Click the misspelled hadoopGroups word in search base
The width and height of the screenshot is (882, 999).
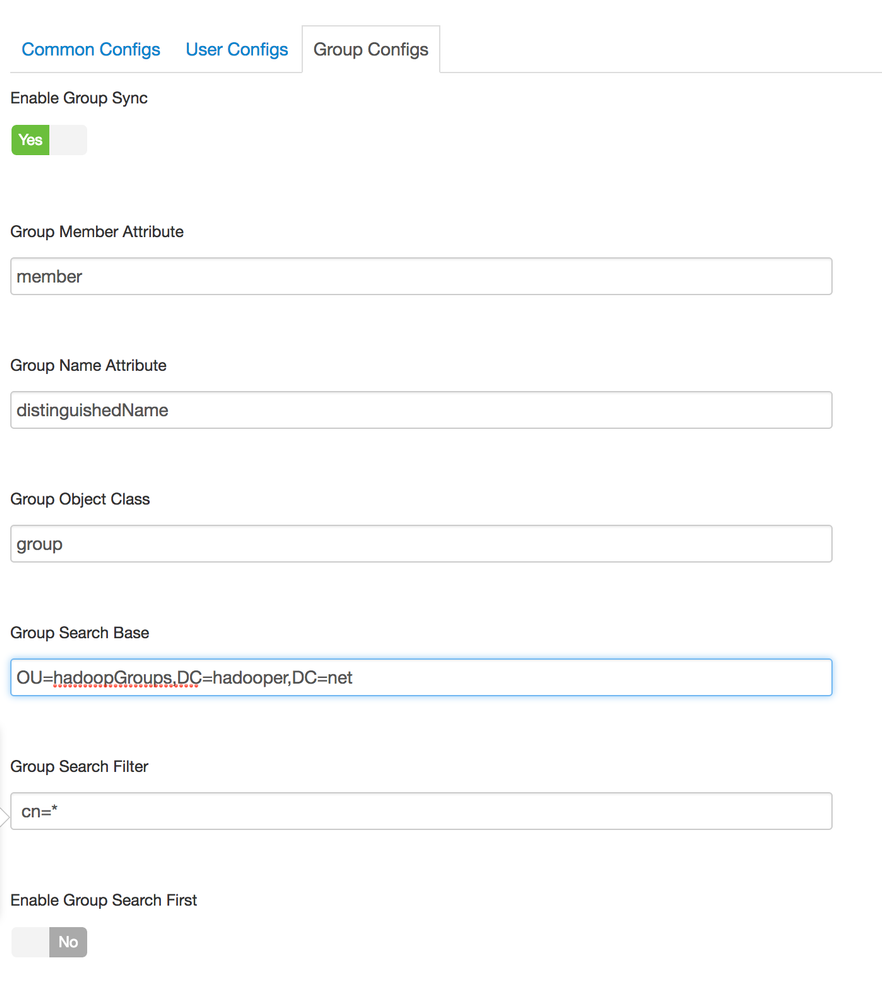(113, 678)
